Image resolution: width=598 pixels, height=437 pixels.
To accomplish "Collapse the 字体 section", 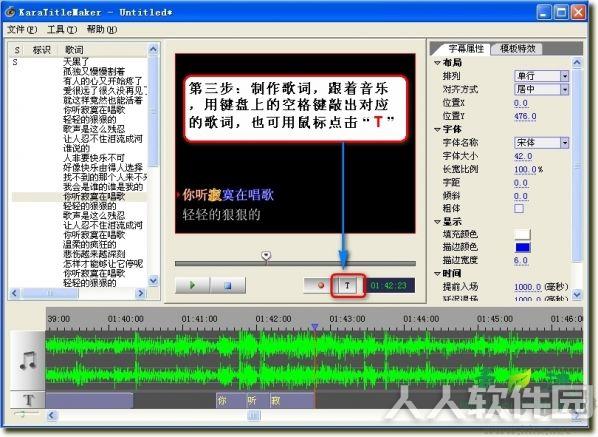I will (437, 129).
